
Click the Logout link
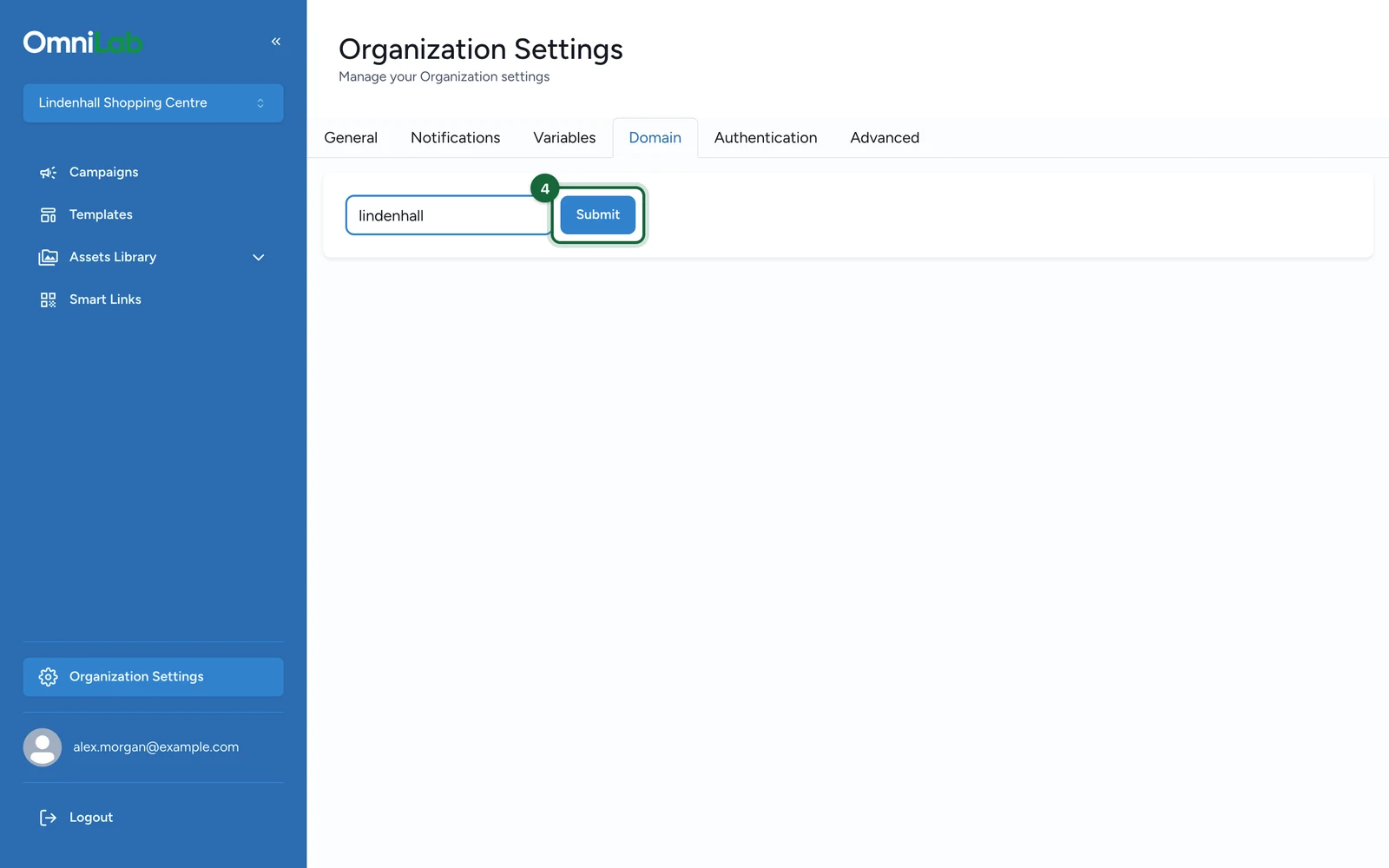(153, 818)
